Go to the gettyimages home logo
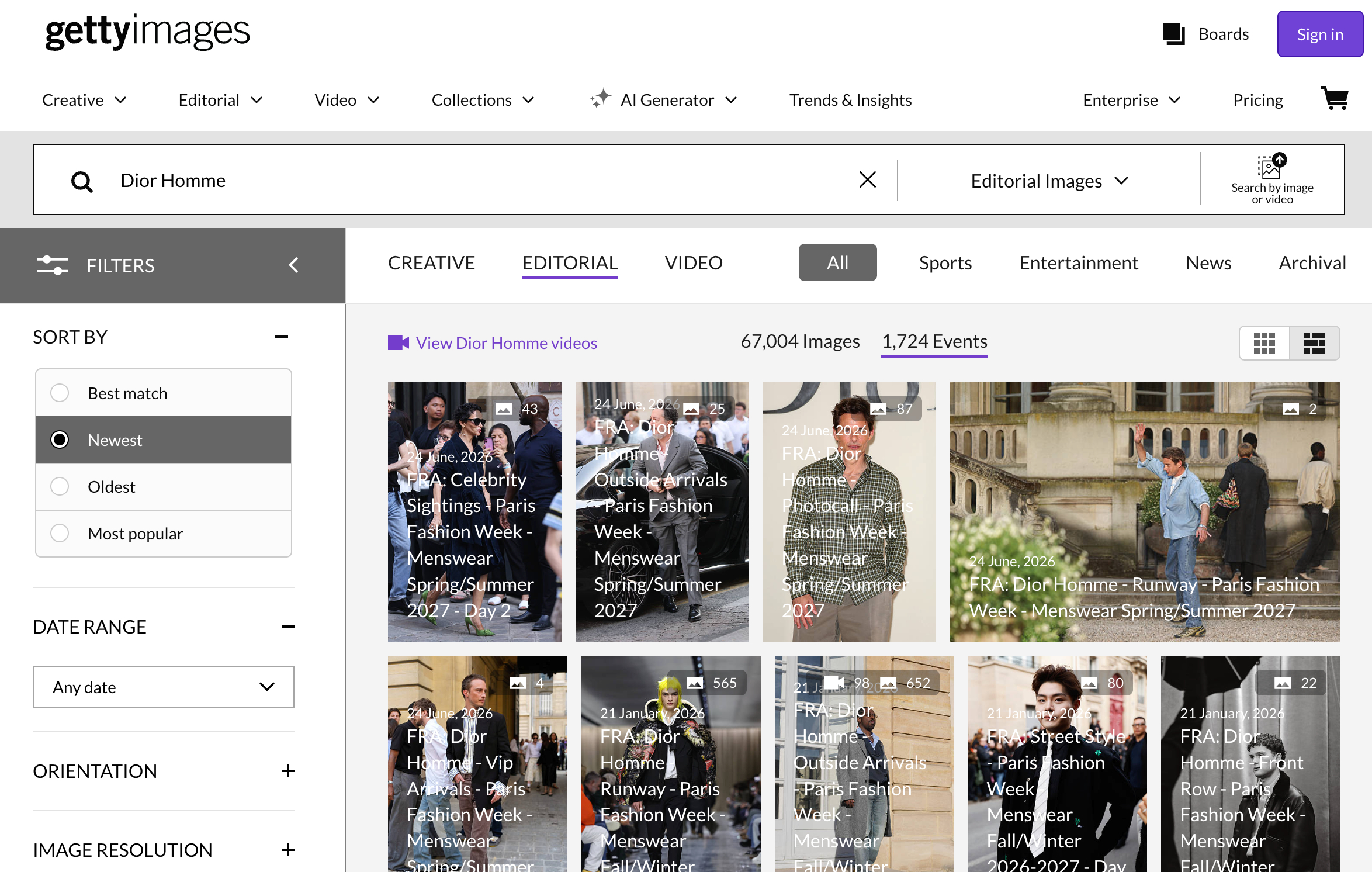This screenshot has height=872, width=1372. pos(148,32)
